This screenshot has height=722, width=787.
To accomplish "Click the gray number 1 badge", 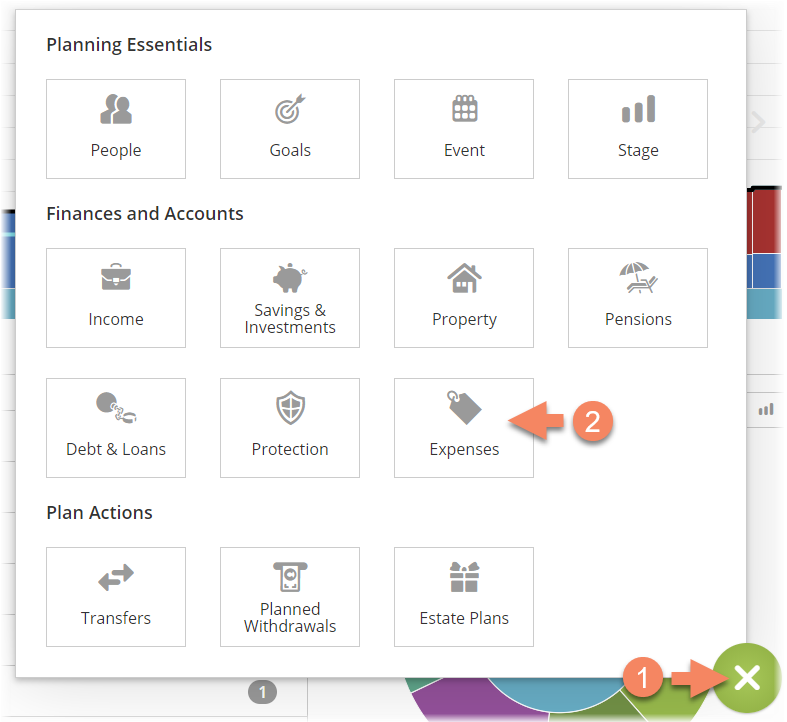I will pyautogui.click(x=262, y=692).
